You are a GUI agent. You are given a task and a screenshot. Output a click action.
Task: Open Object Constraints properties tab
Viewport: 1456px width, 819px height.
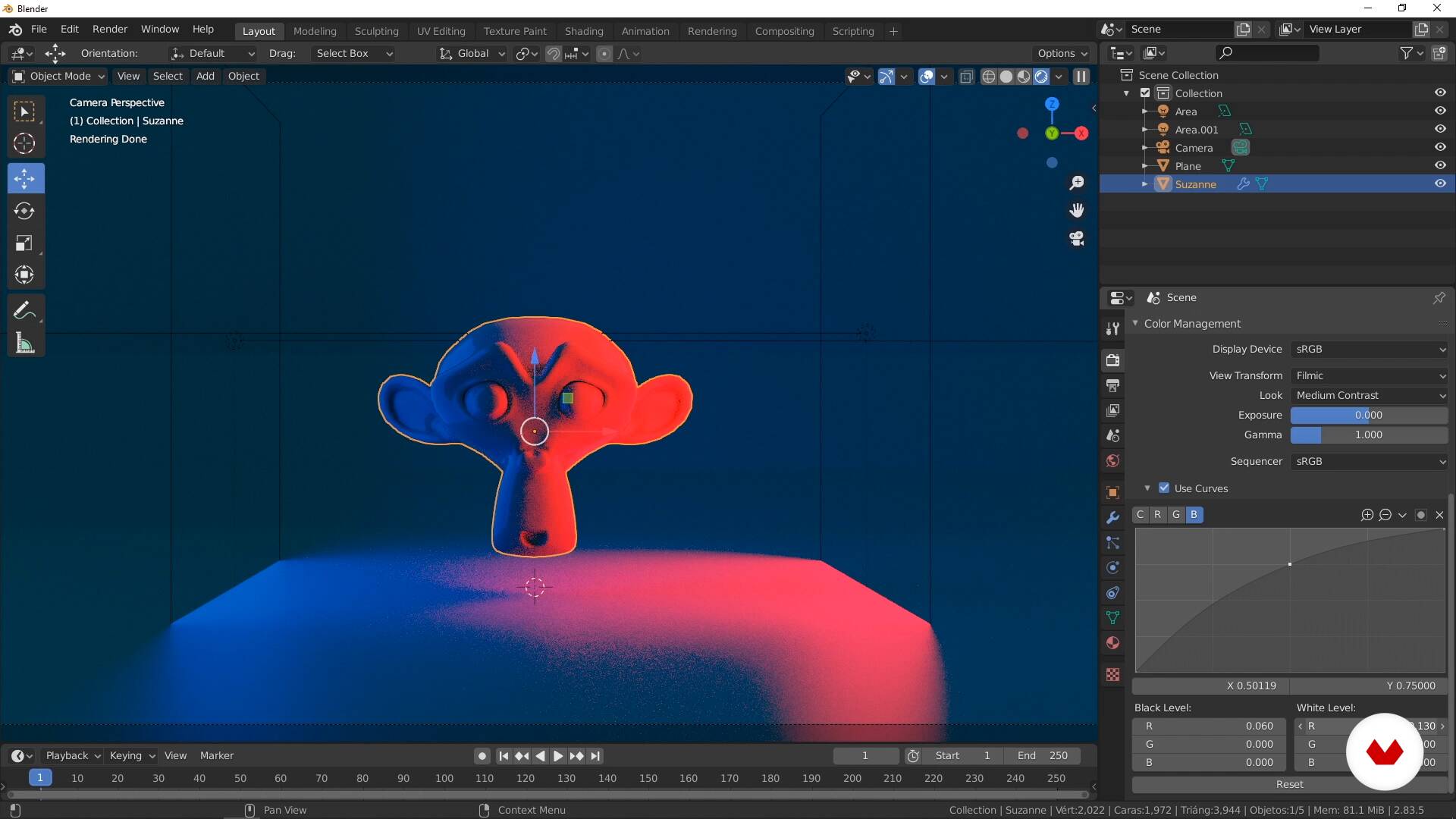click(1112, 592)
